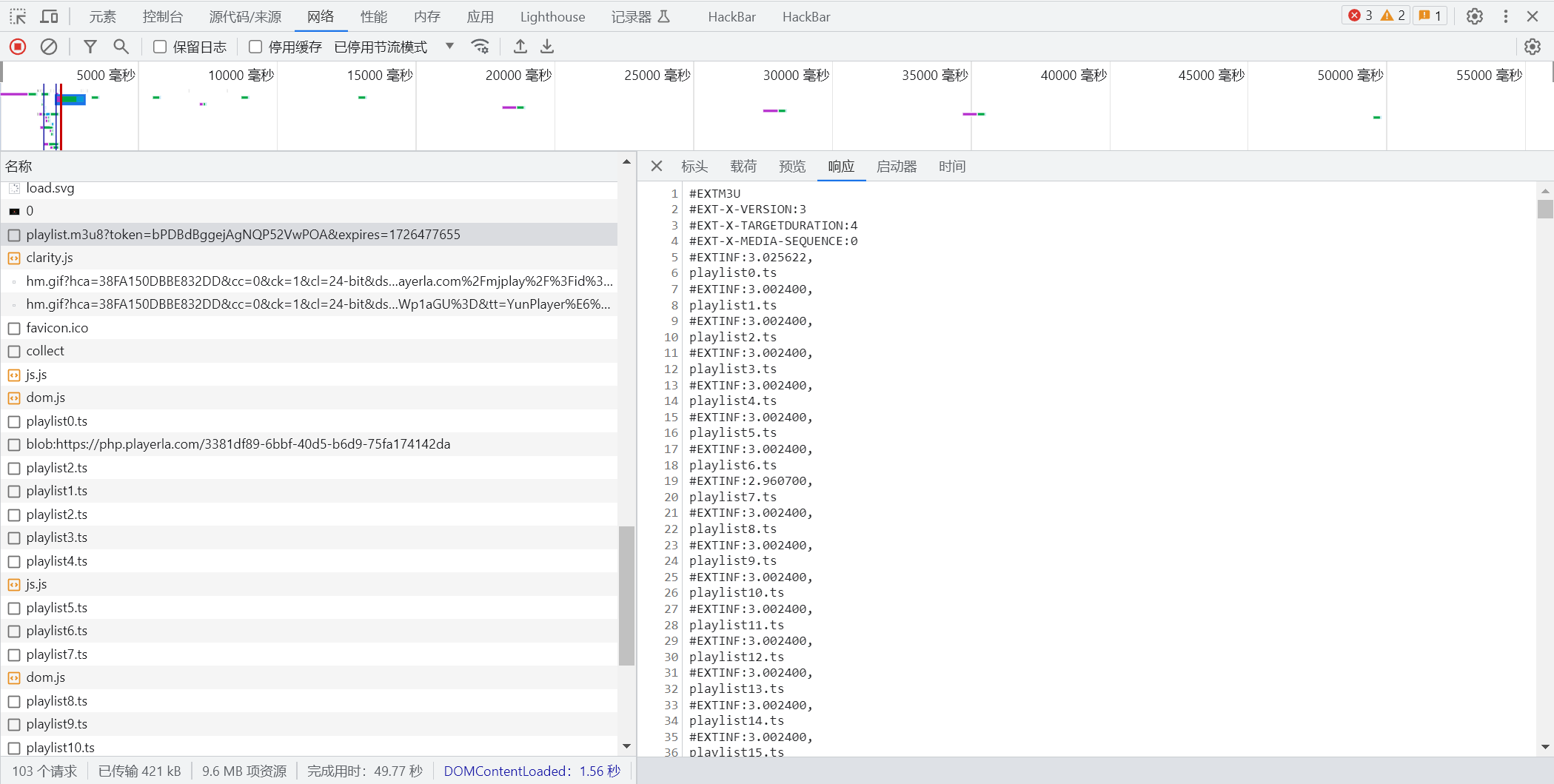This screenshot has height=784, width=1554.
Task: Click the DOMContentLoaded: 1.56 秒 status text
Action: pos(532,771)
